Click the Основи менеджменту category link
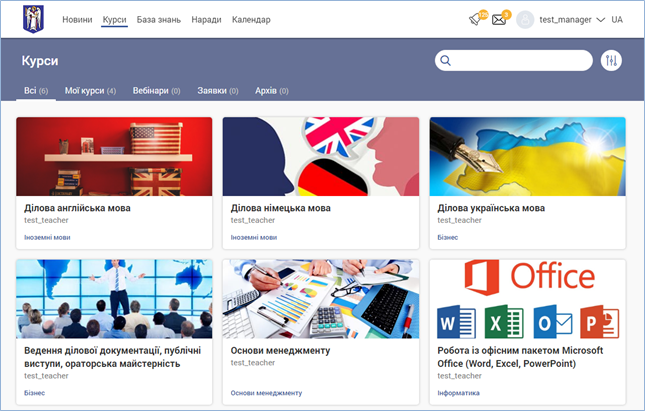Image resolution: width=645 pixels, height=411 pixels. tap(265, 393)
